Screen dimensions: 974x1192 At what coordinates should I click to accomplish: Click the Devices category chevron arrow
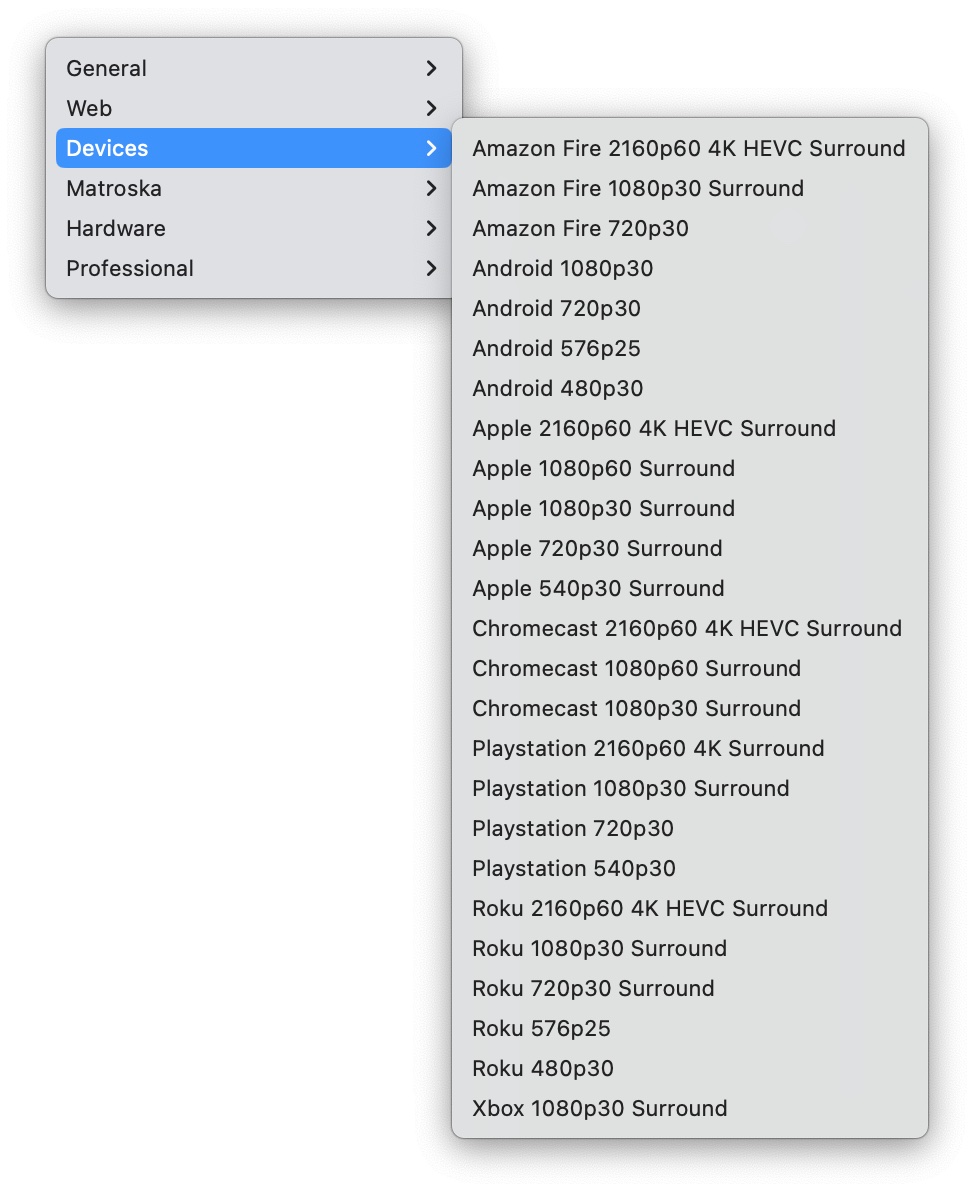tap(431, 148)
